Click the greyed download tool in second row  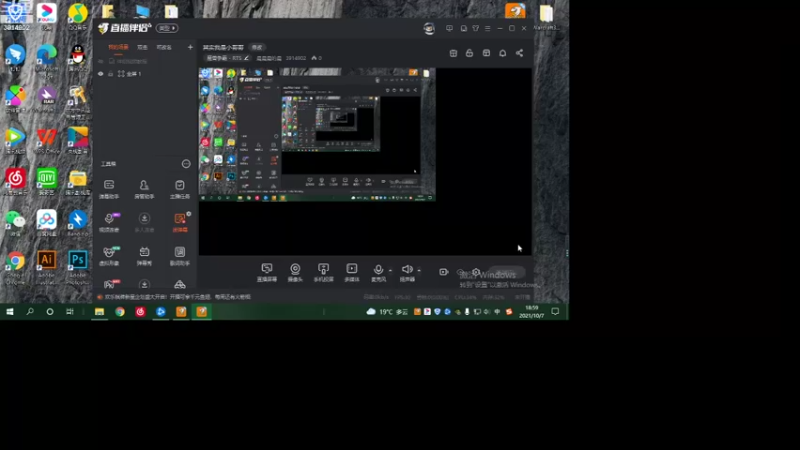click(144, 222)
